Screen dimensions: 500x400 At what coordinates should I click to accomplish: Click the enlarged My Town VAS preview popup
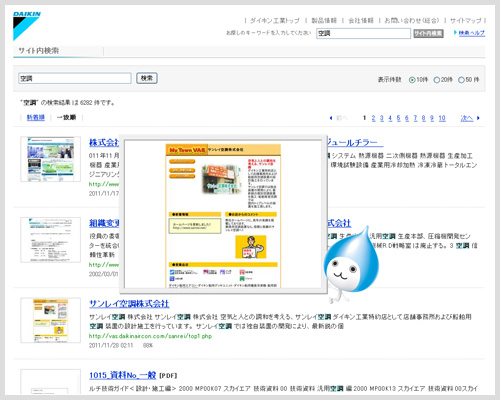click(223, 214)
